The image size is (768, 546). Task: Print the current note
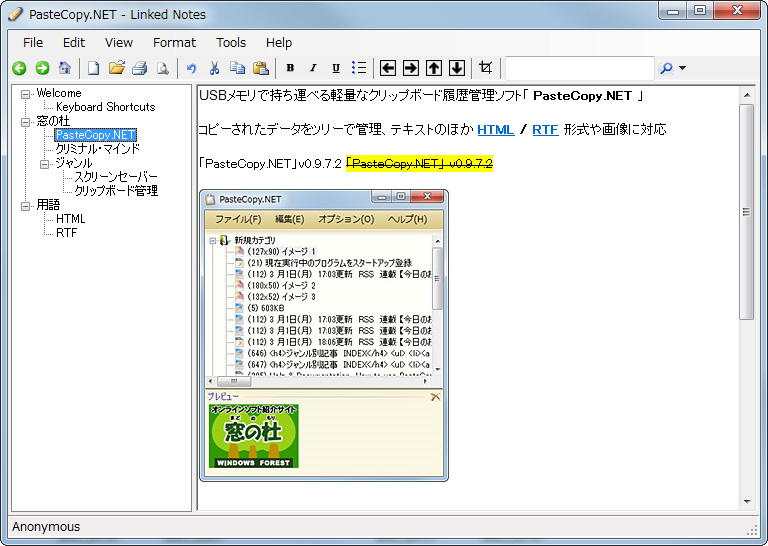click(140, 68)
